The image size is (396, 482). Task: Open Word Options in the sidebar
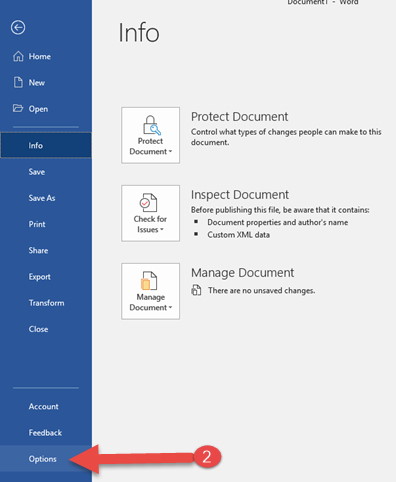[46, 459]
